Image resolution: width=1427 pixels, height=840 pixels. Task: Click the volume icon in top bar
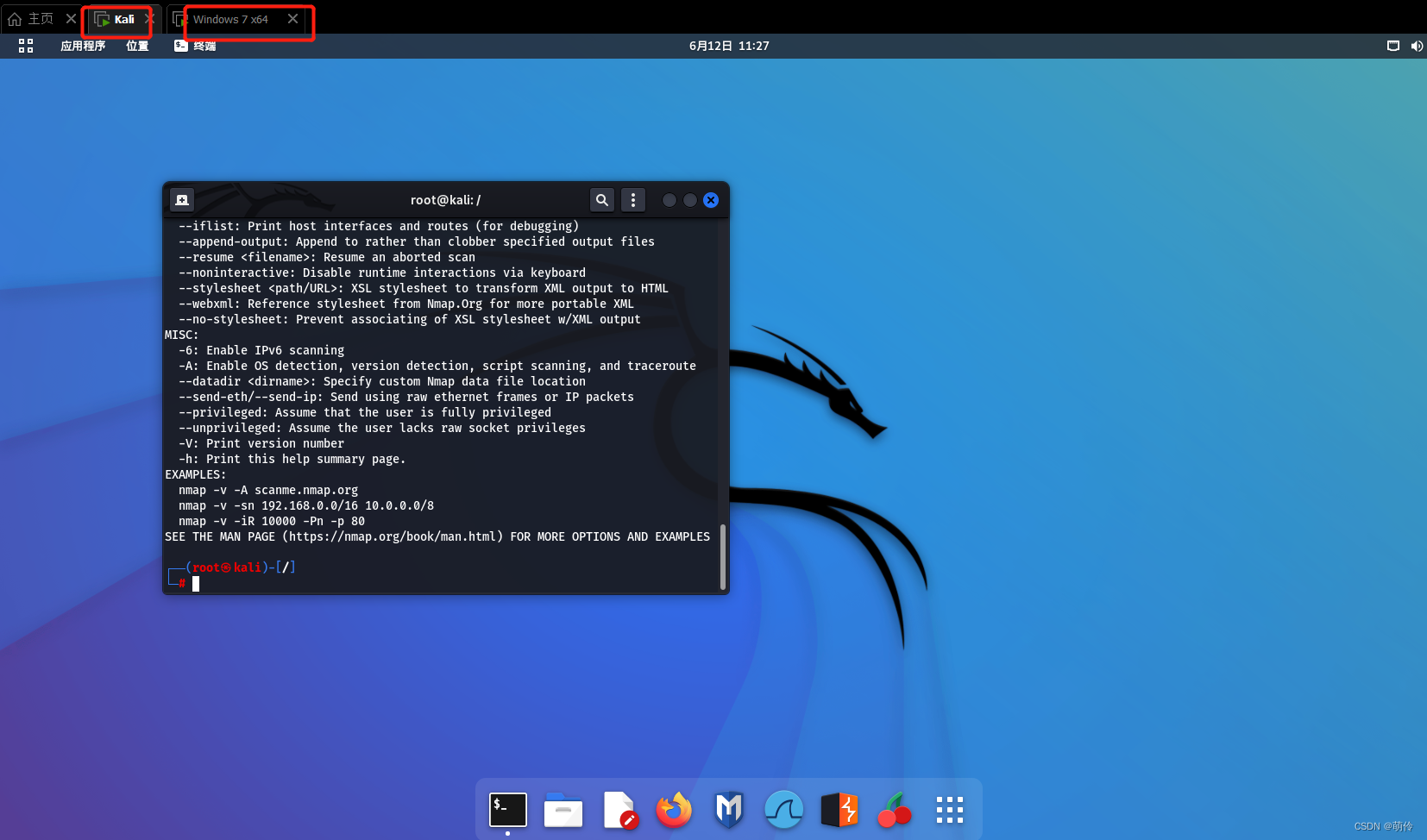[x=1417, y=46]
